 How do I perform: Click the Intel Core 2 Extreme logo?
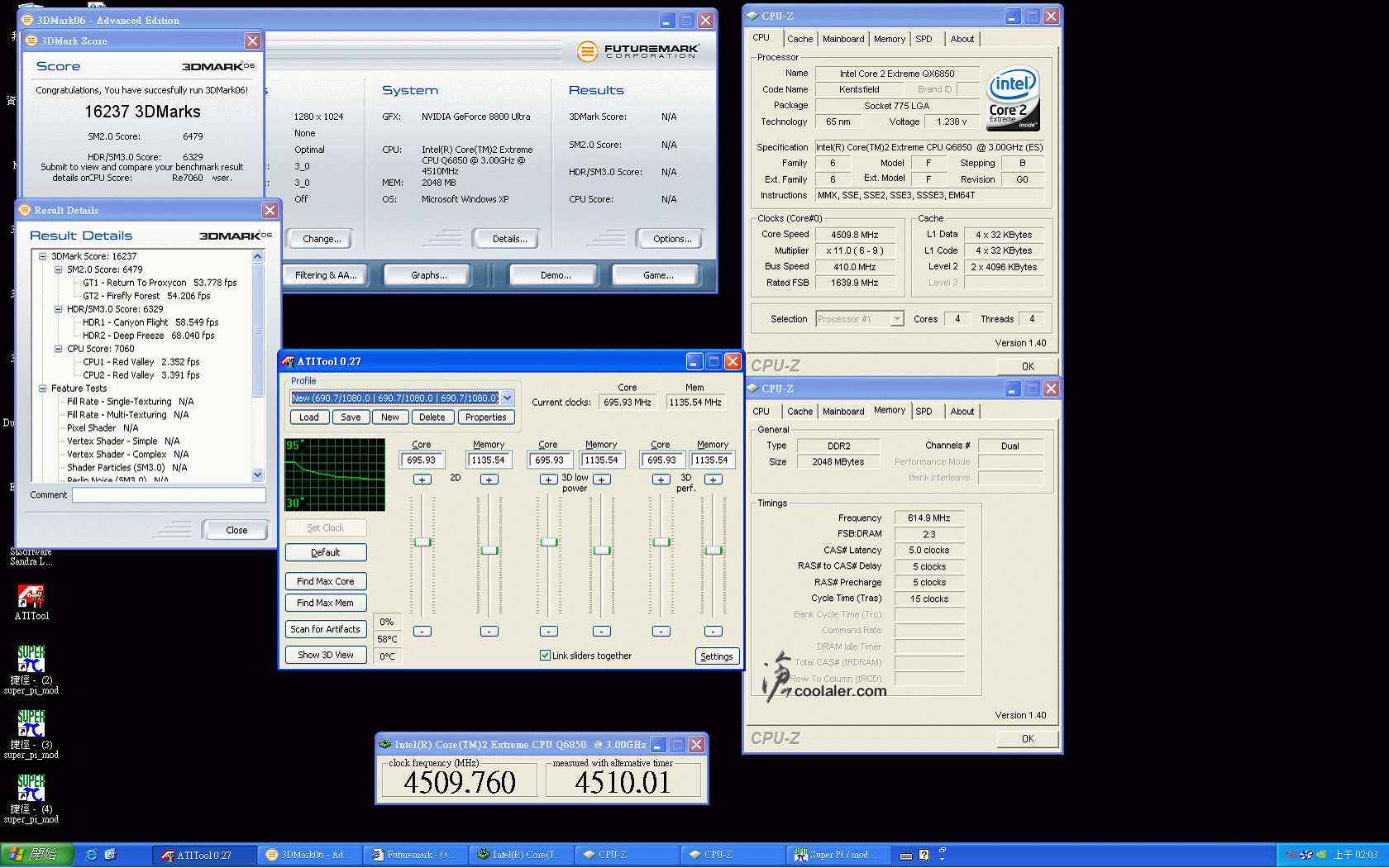[x=1013, y=98]
